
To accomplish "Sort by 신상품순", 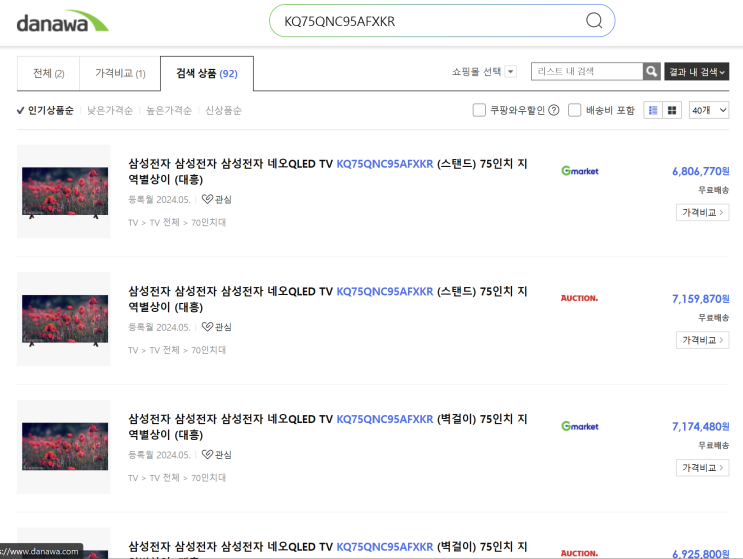I will pos(223,110).
